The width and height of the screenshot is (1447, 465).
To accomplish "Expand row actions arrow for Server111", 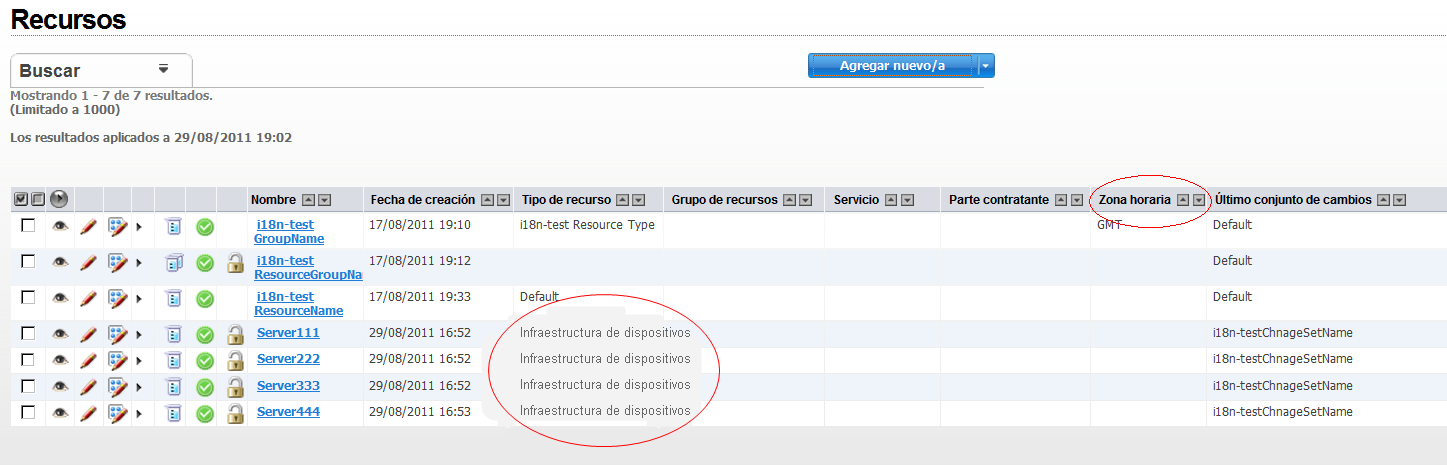I will point(139,334).
